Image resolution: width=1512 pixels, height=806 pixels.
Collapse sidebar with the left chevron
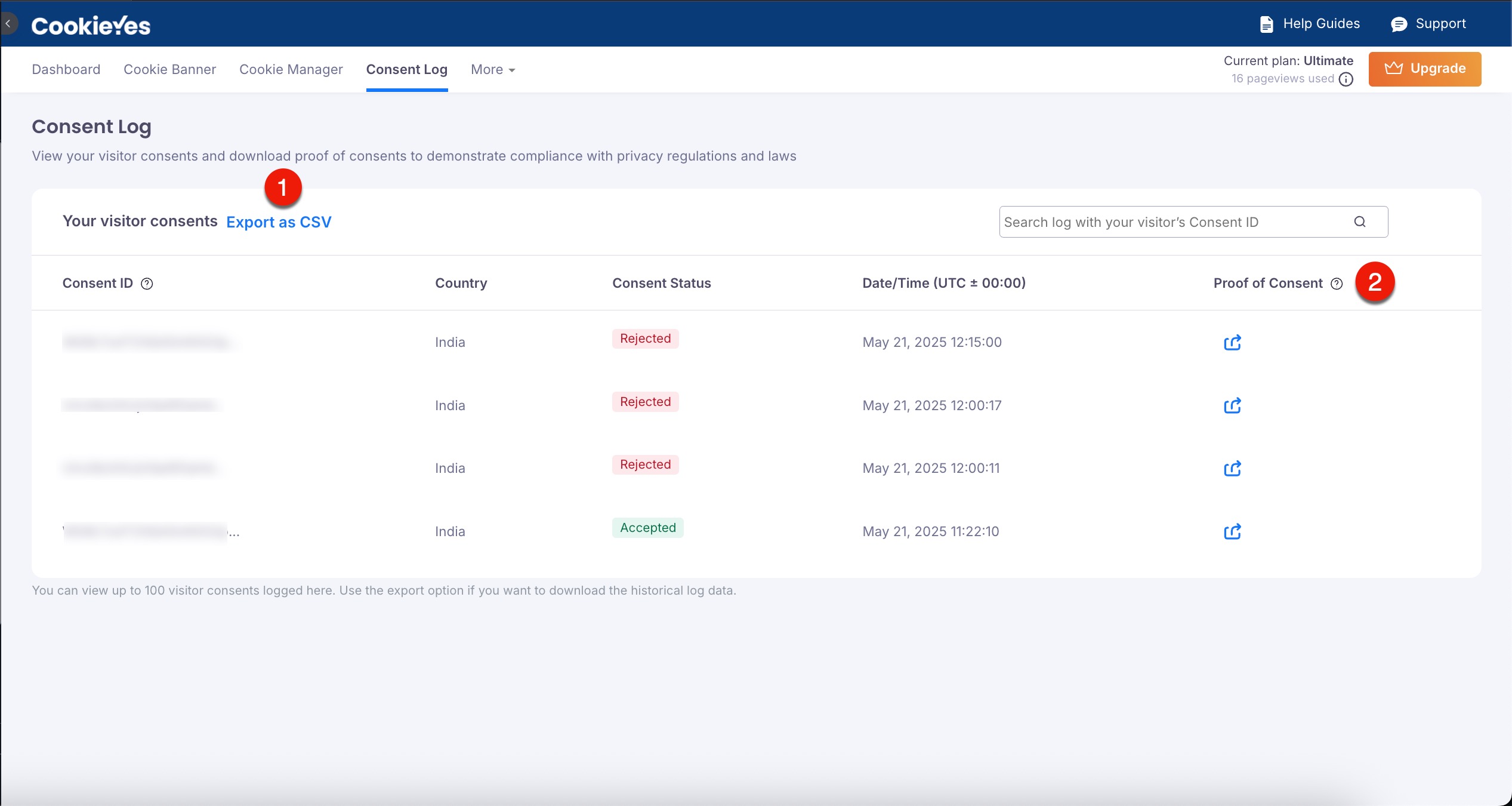8,24
